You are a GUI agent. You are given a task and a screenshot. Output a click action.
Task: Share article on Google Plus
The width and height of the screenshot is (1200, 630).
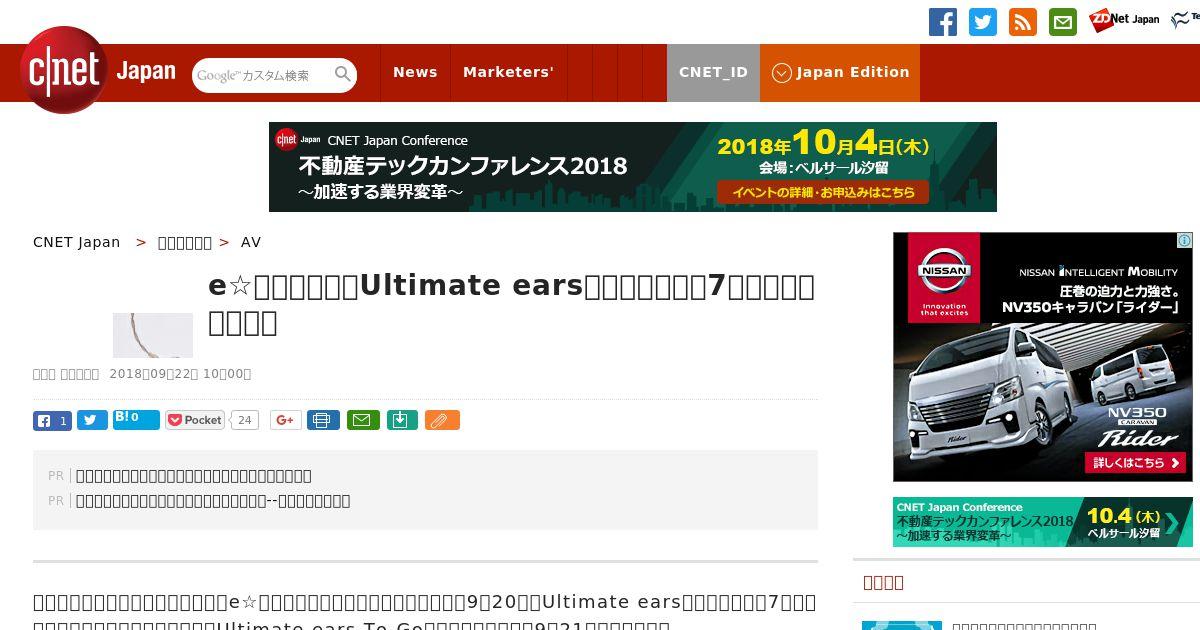point(285,420)
